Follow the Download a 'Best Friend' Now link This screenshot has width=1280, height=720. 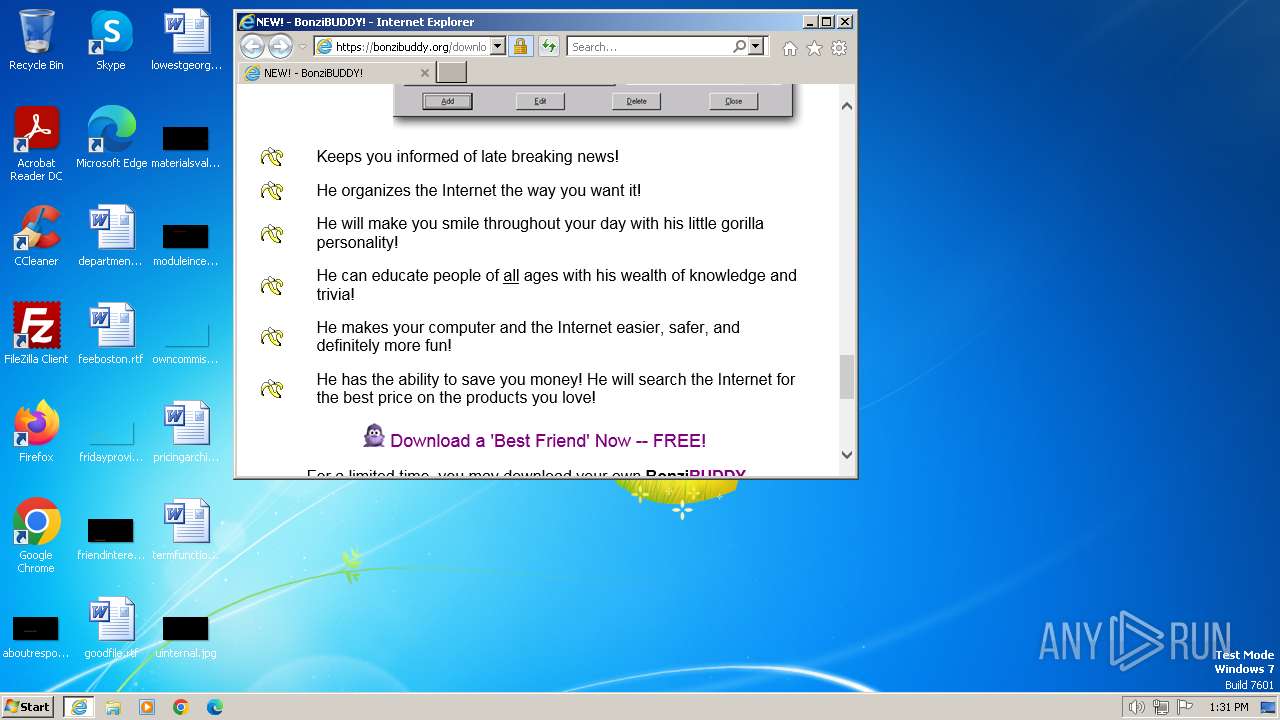pos(548,440)
